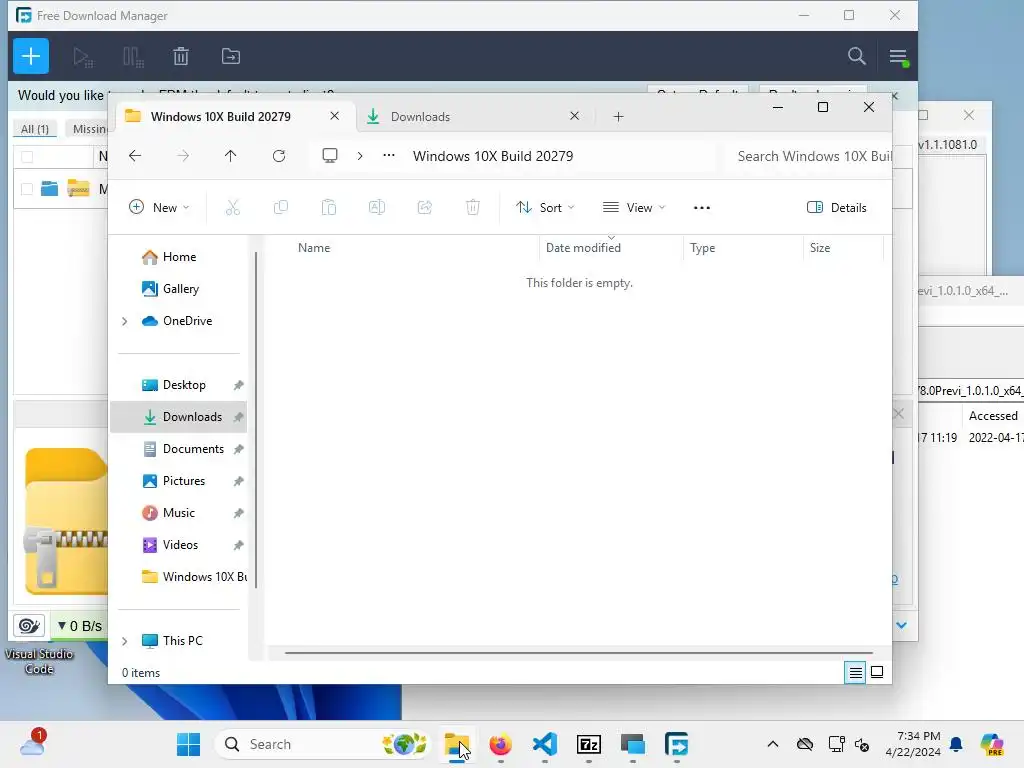The width and height of the screenshot is (1024, 768).
Task: Click the Delete trash icon in Explorer toolbar
Action: click(473, 208)
